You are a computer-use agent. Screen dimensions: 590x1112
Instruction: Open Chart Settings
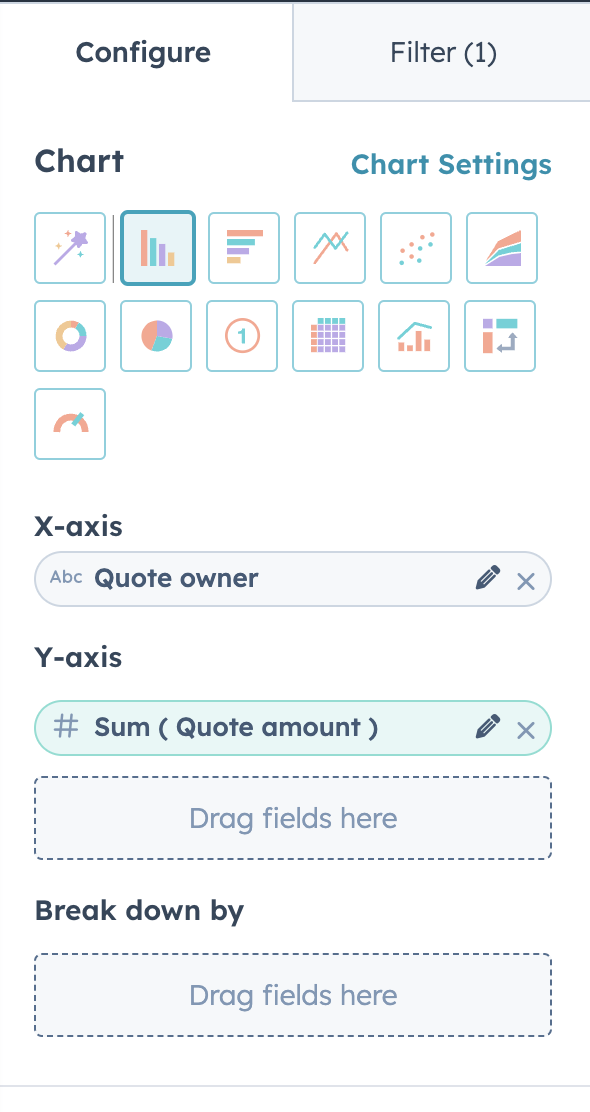[x=451, y=164]
